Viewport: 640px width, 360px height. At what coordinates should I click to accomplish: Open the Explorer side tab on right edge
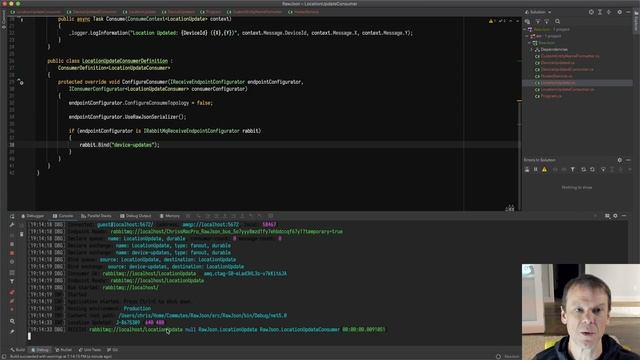(x=636, y=21)
